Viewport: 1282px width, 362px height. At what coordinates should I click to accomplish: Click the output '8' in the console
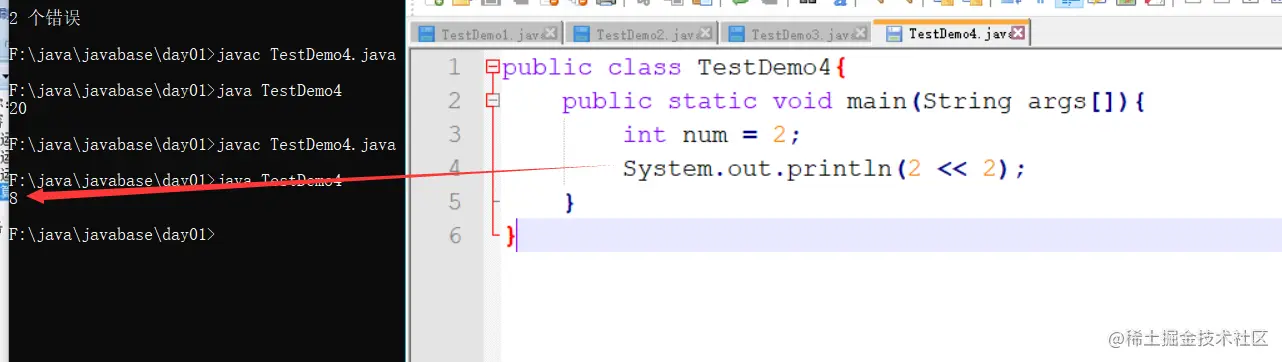(x=13, y=198)
